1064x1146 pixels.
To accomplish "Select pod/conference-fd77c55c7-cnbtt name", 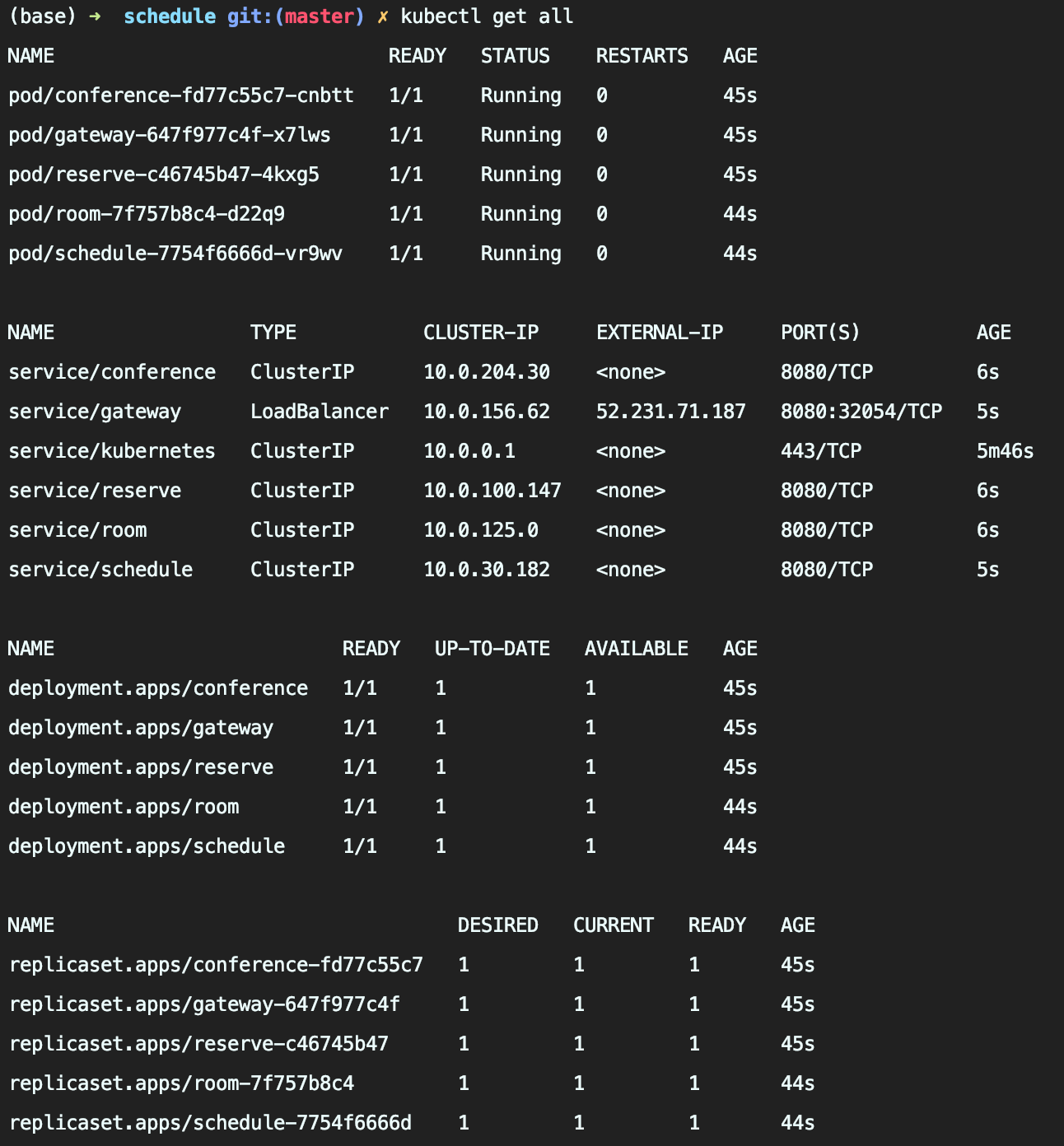I will (181, 95).
